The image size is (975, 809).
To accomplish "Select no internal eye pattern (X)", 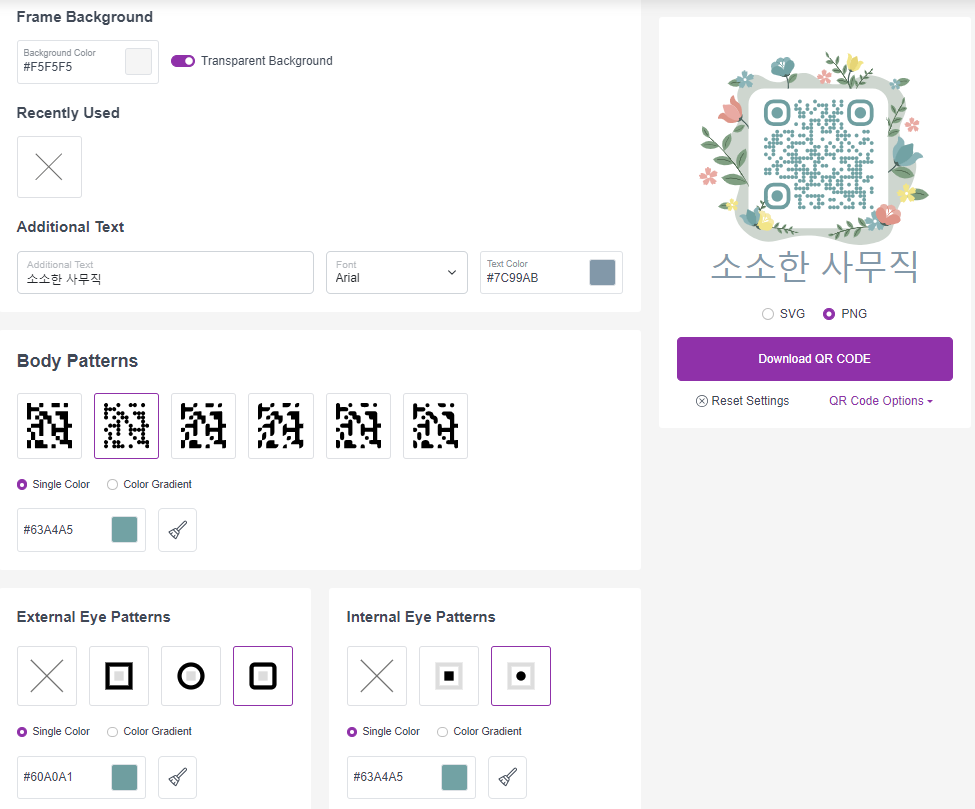I will click(x=377, y=676).
